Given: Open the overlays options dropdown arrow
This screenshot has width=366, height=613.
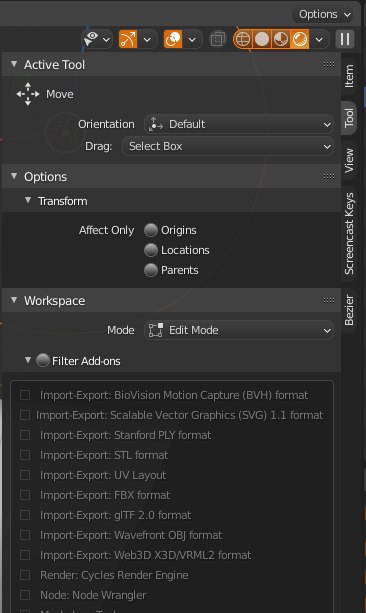Looking at the screenshot, I should pos(192,39).
